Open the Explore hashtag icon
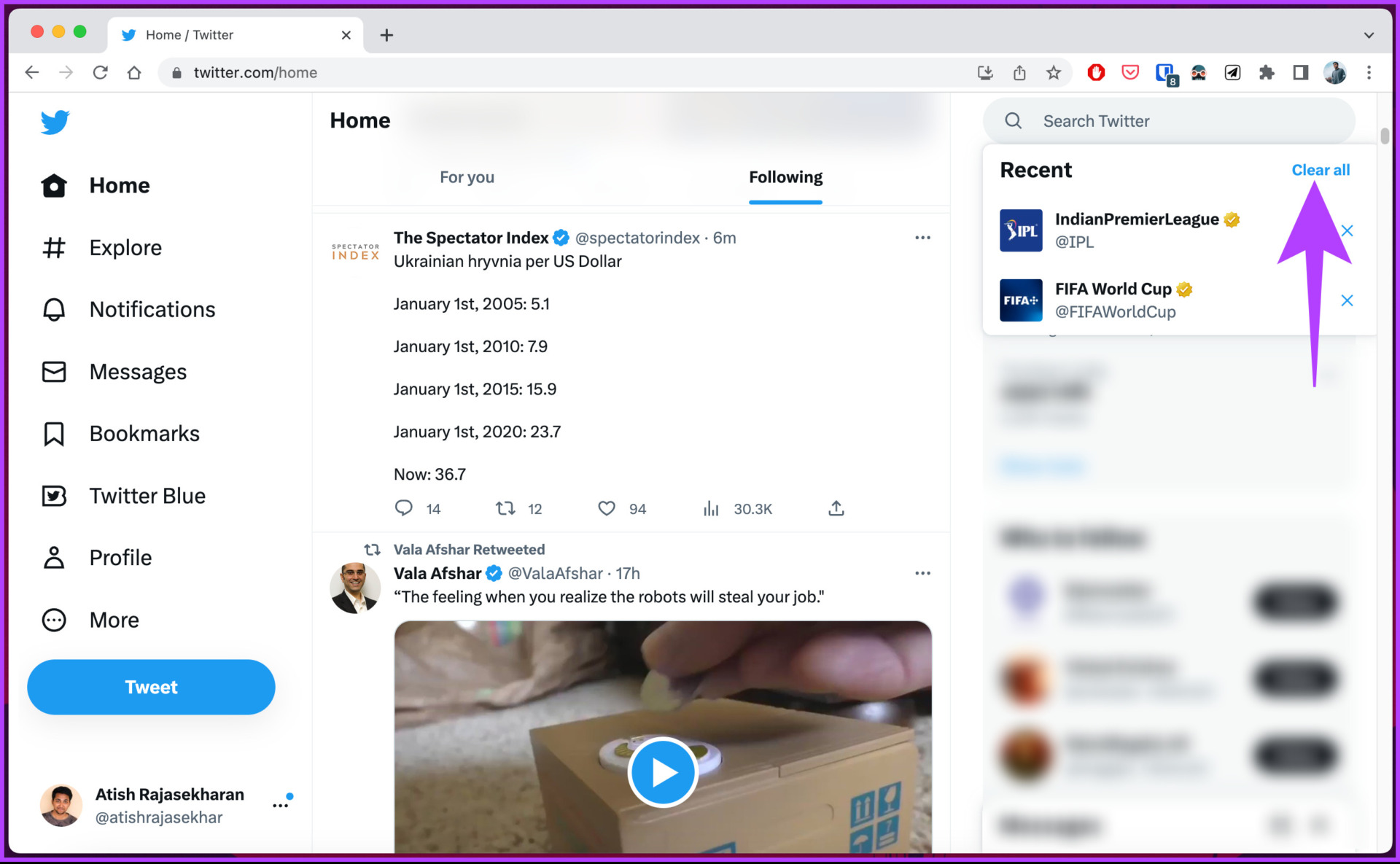 pos(54,248)
